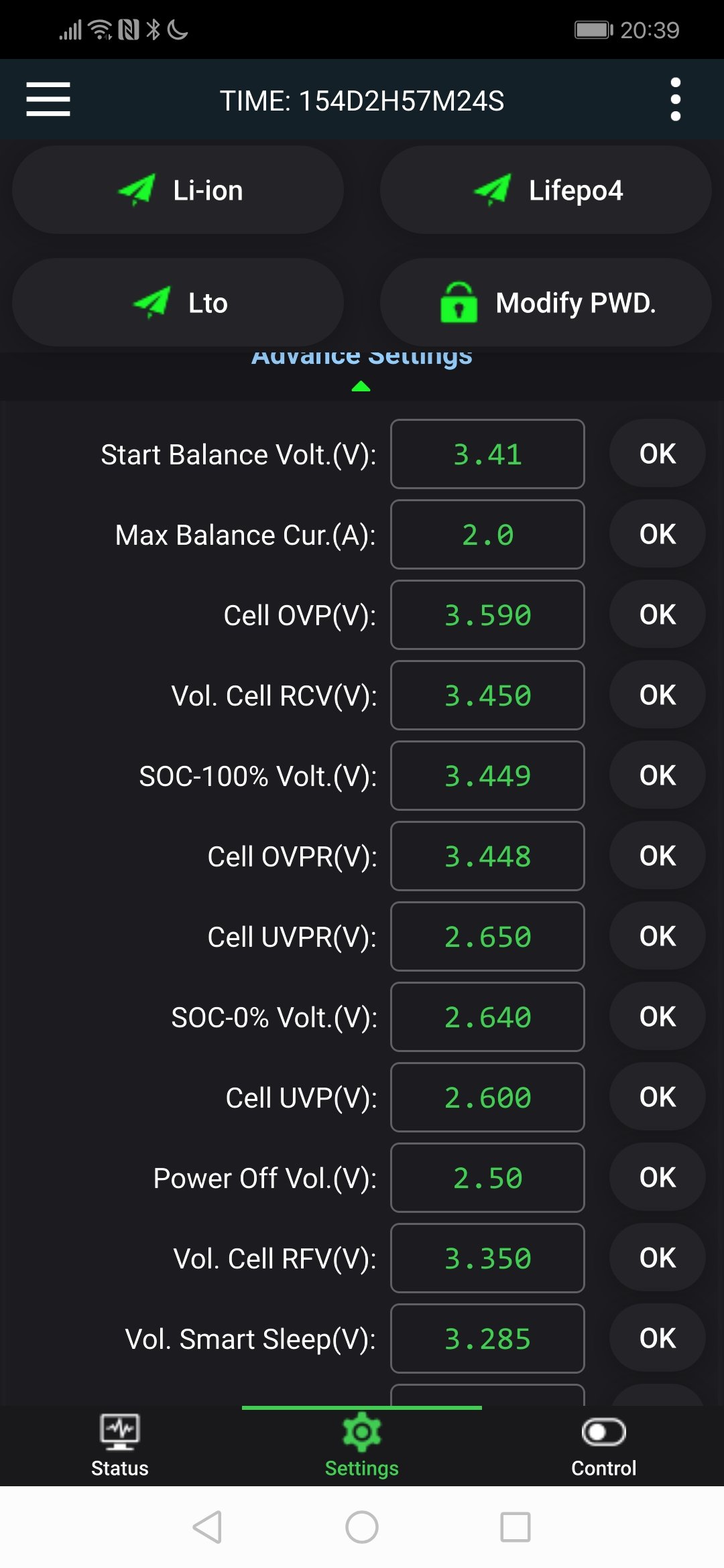
Task: Tap the Cell UVP(V) value box
Action: coord(487,1098)
